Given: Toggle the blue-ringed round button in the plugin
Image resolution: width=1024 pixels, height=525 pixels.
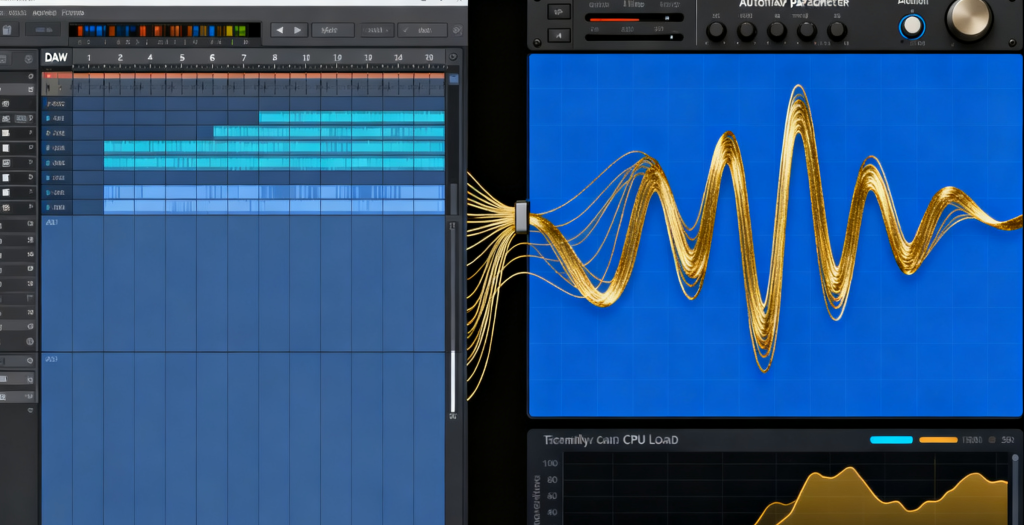Looking at the screenshot, I should (912, 27).
